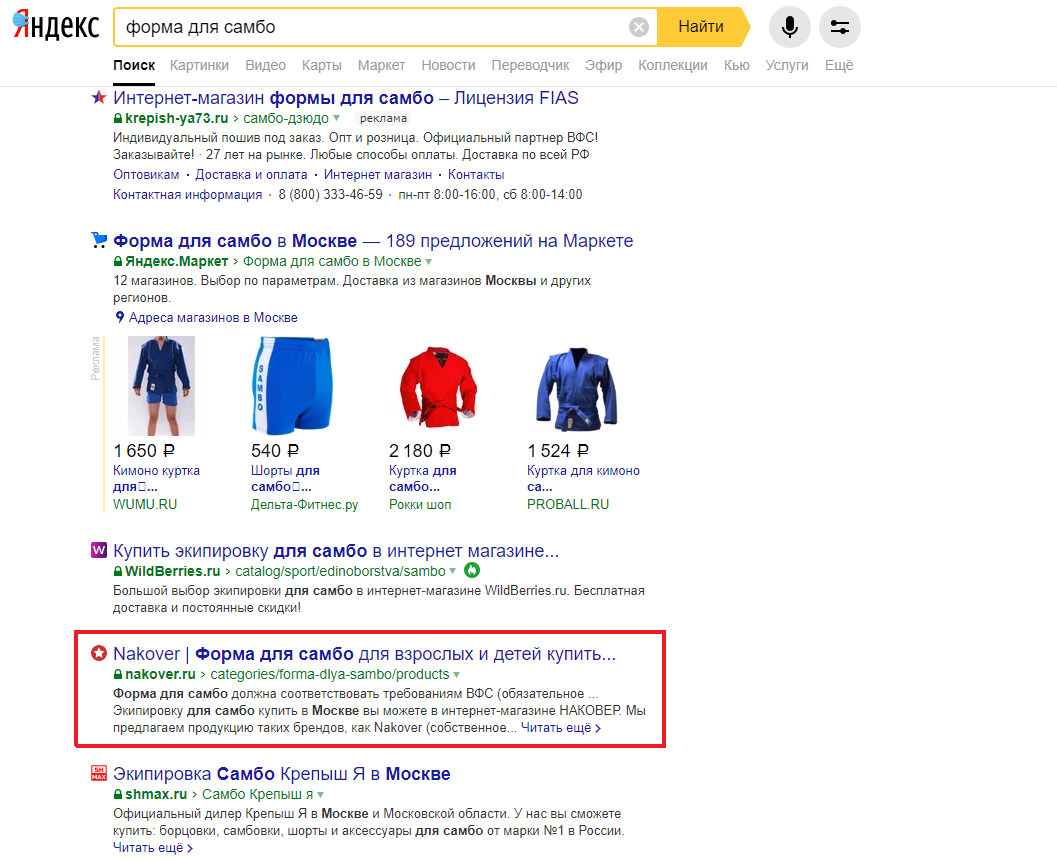Image resolution: width=1057 pixels, height=862 pixels.
Task: Click the Market shopping cart favicon
Action: click(x=99, y=241)
